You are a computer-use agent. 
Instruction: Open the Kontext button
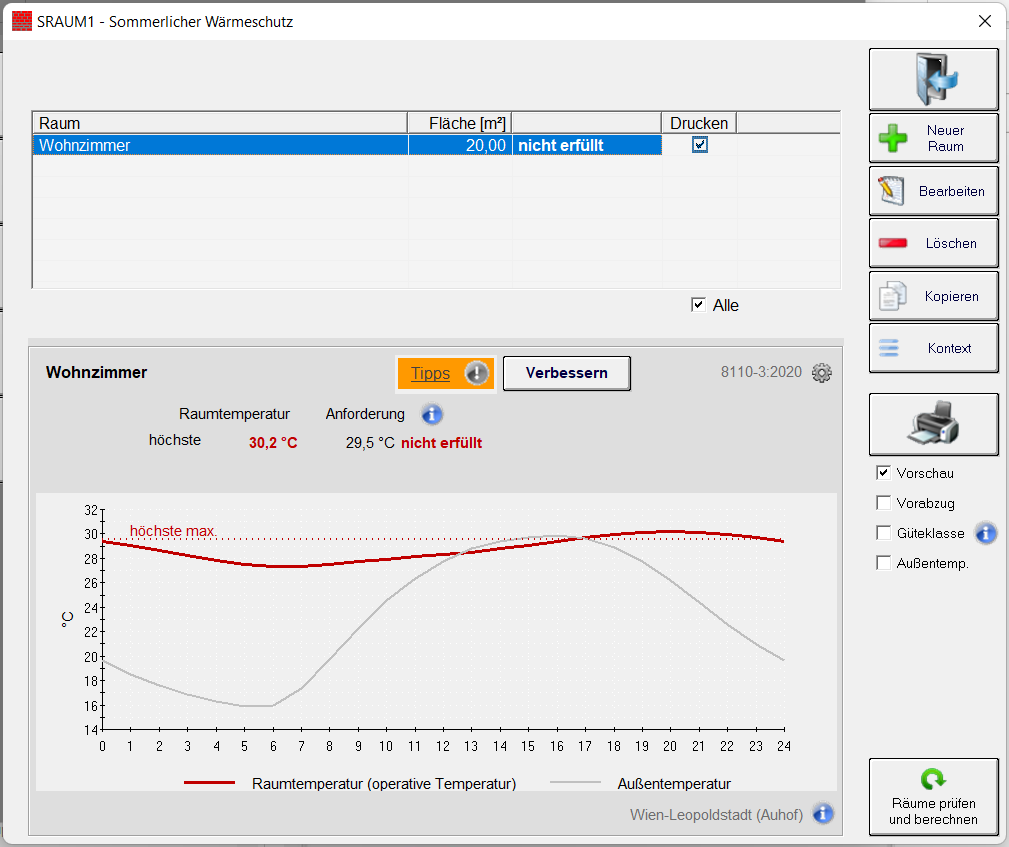tap(933, 348)
